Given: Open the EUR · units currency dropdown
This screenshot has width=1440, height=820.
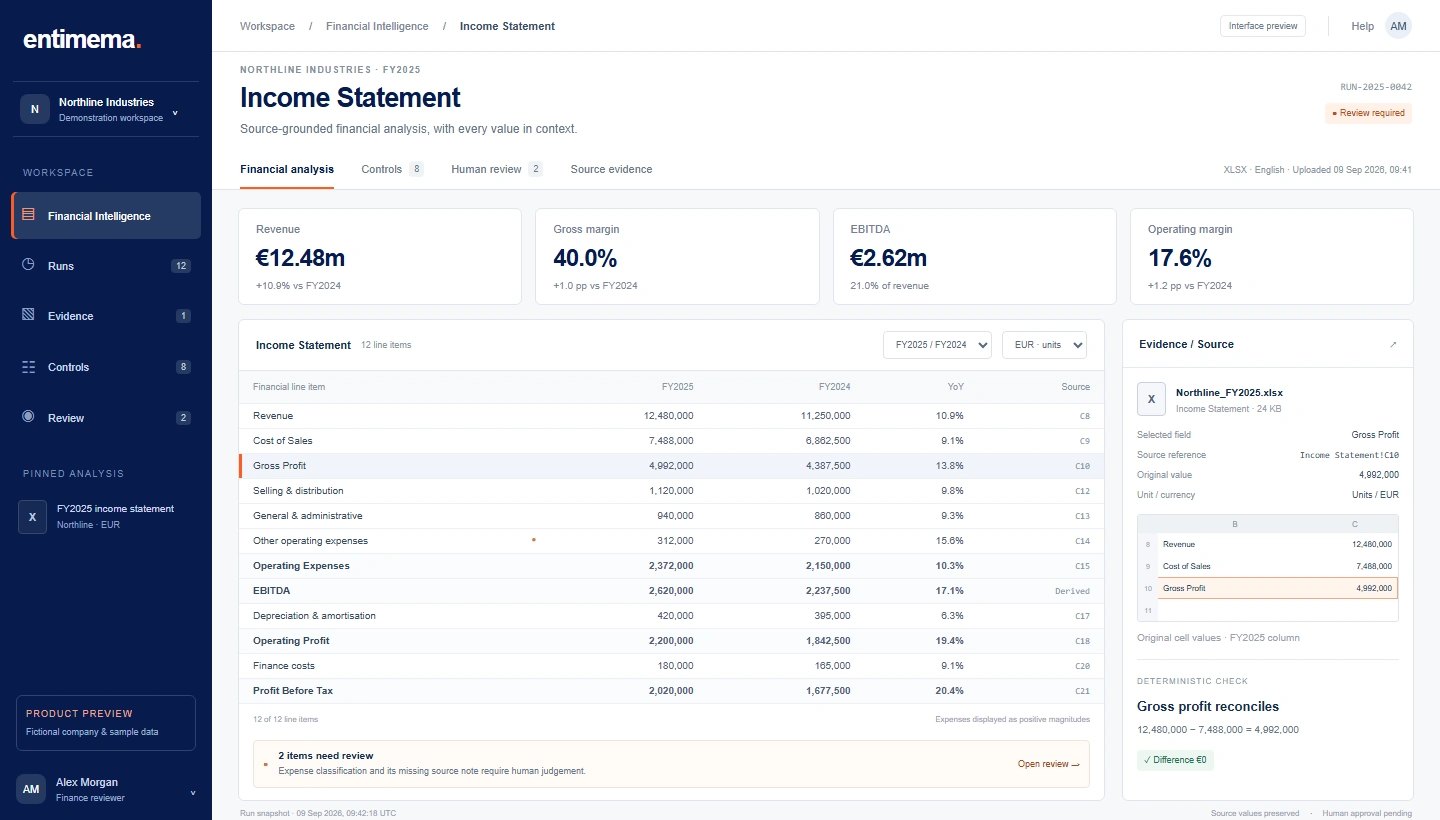Looking at the screenshot, I should coord(1044,345).
